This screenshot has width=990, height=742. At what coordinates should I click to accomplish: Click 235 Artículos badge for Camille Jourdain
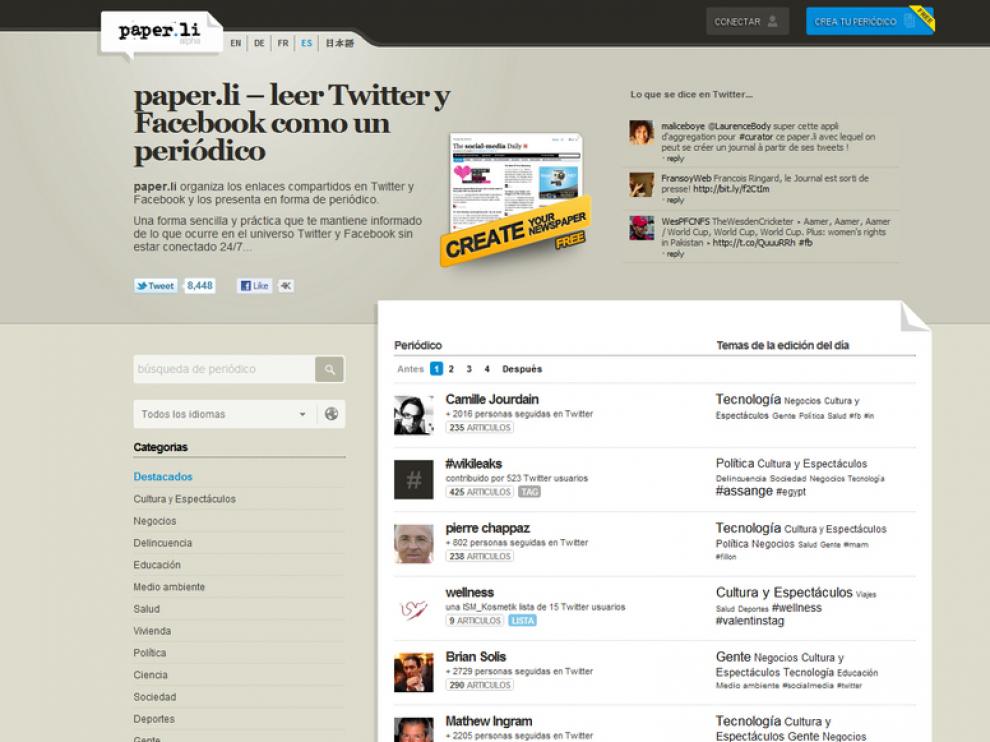point(480,428)
